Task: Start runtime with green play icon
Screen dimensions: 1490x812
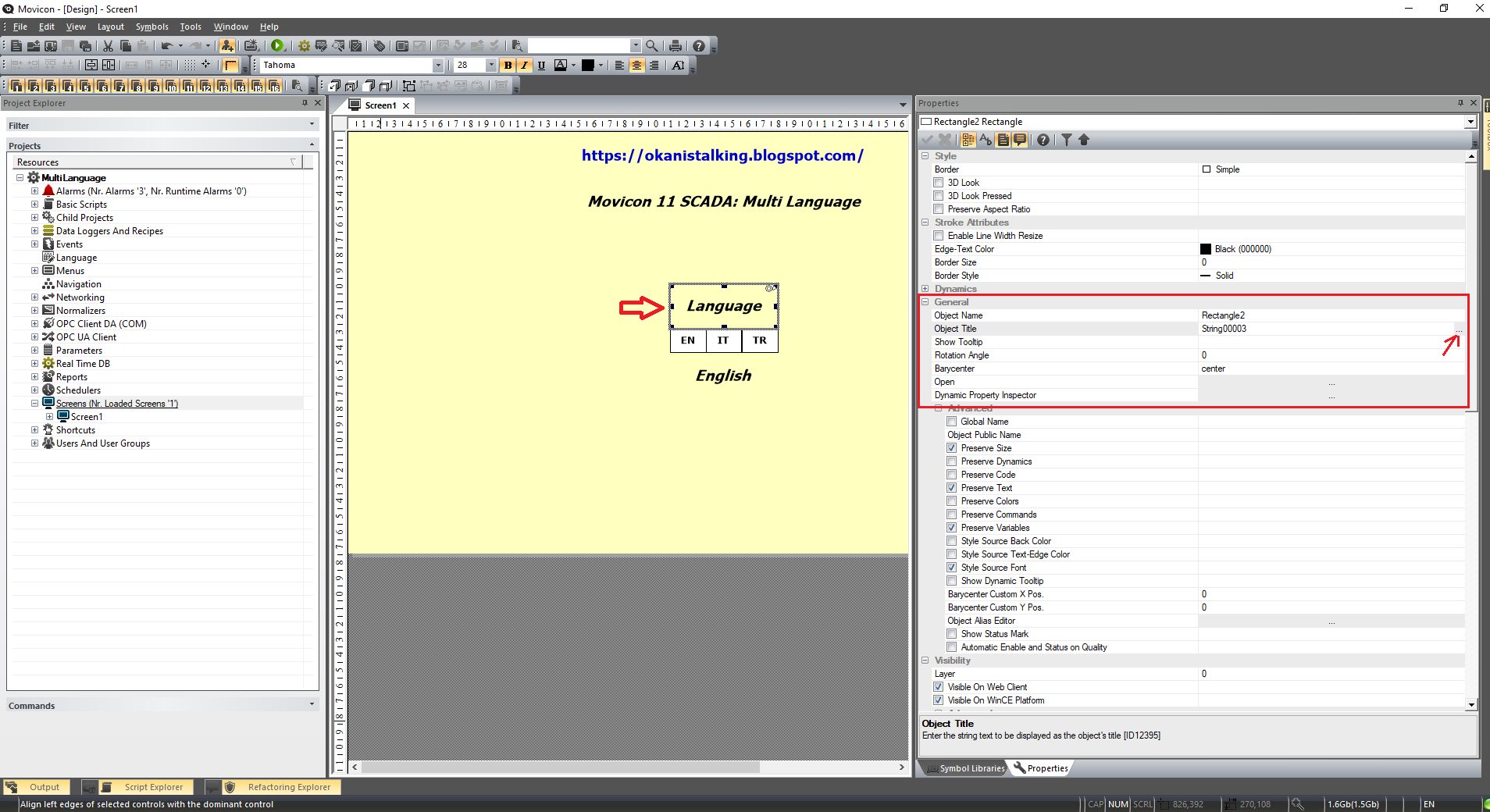Action: (277, 46)
